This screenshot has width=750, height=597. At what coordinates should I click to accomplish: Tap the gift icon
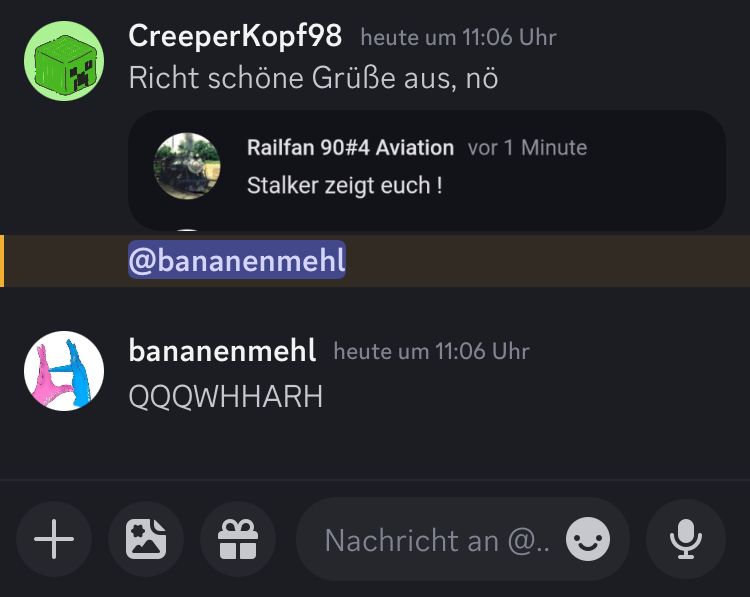(x=238, y=539)
